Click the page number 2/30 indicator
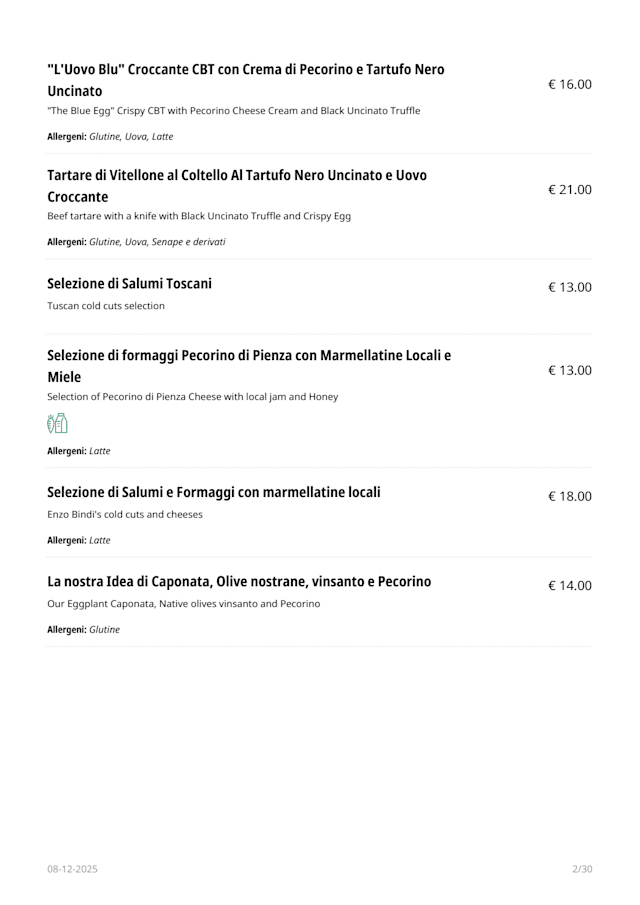This screenshot has width=640, height=905. click(581, 870)
